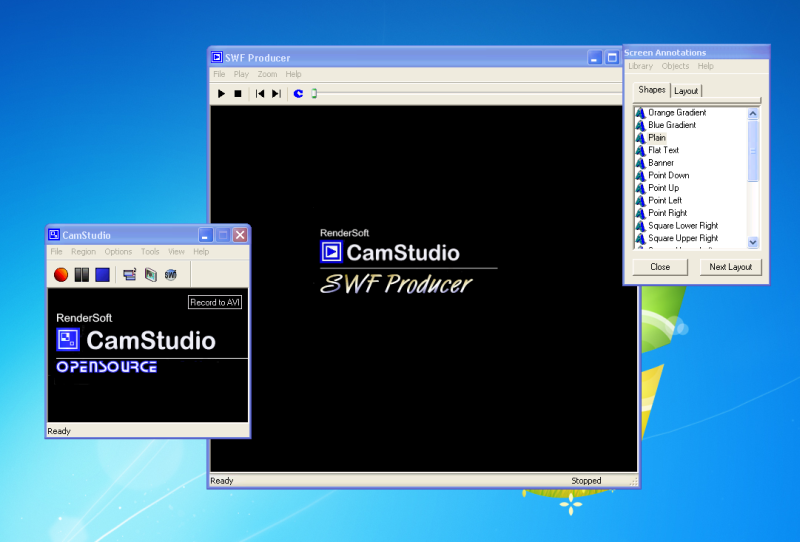Click the CamStudio title bar icon
This screenshot has height=542, width=800.
tap(54, 235)
